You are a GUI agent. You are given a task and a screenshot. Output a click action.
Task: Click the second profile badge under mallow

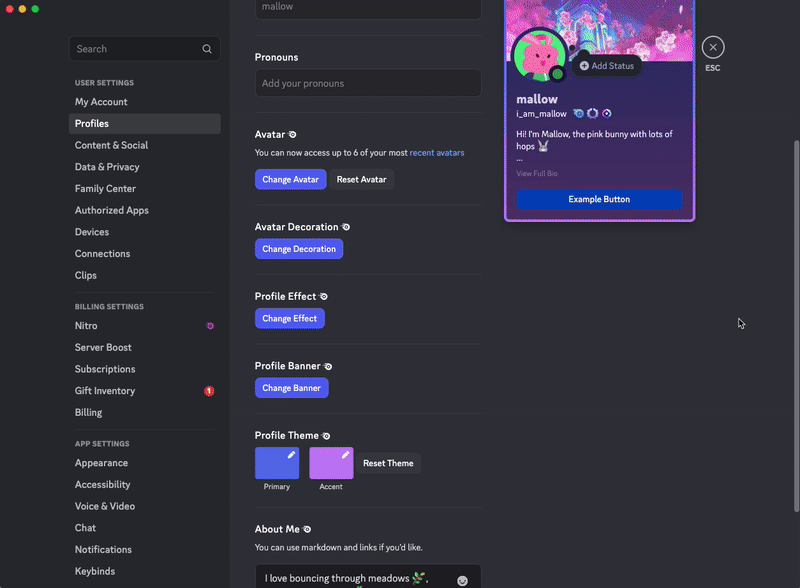click(592, 113)
